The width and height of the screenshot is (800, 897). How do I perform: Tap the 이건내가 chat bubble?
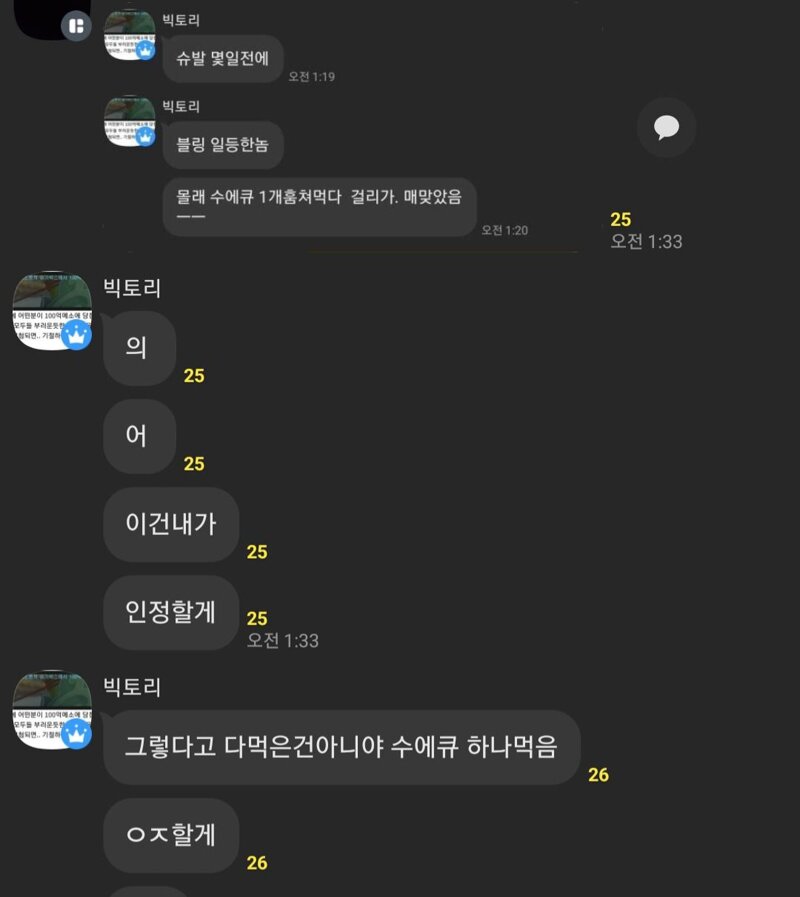(171, 524)
